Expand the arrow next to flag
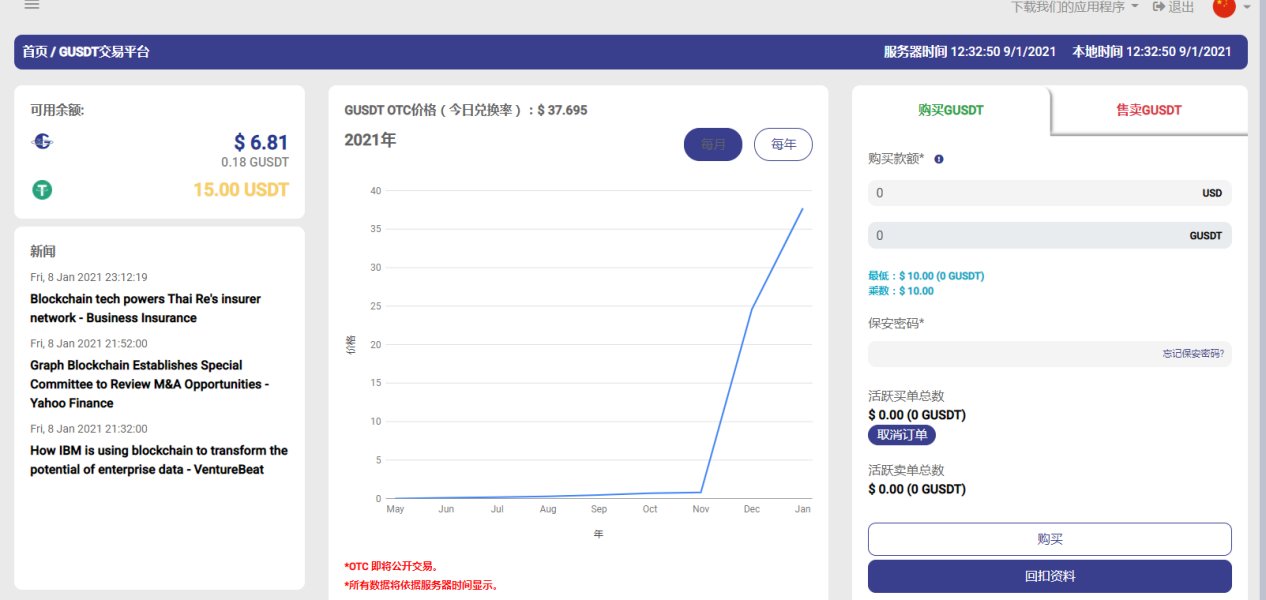 tap(1247, 7)
